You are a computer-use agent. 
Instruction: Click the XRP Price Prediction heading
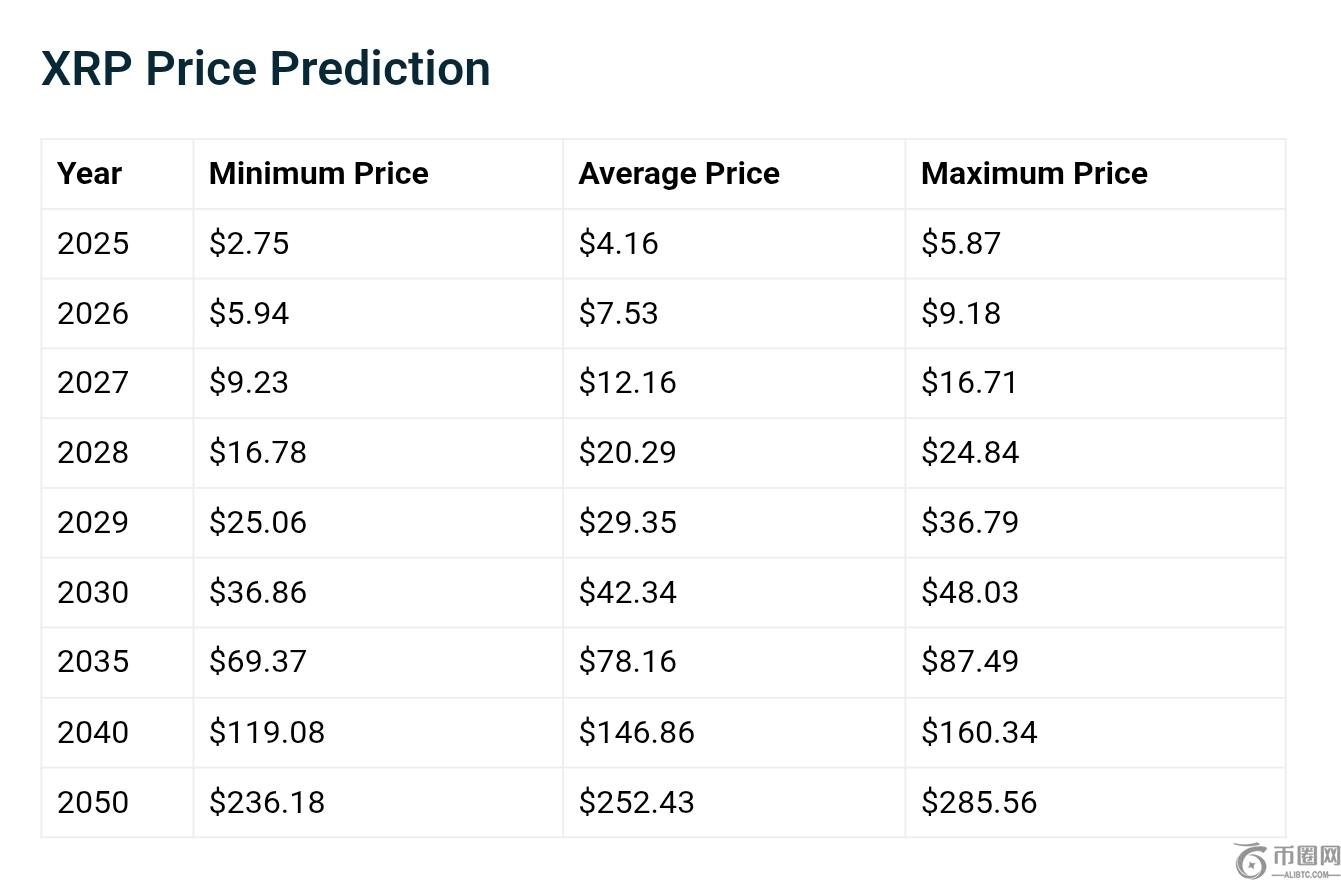coord(266,69)
